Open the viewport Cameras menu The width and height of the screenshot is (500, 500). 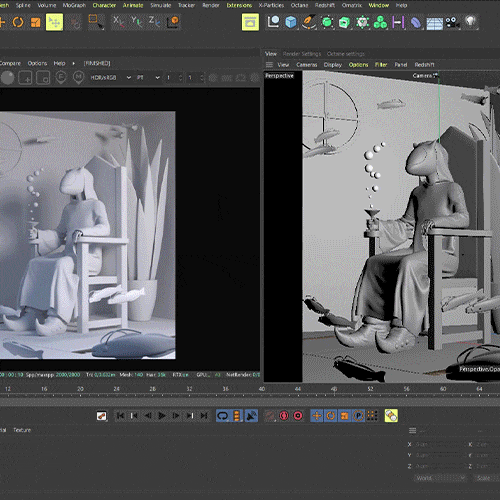pyautogui.click(x=306, y=65)
